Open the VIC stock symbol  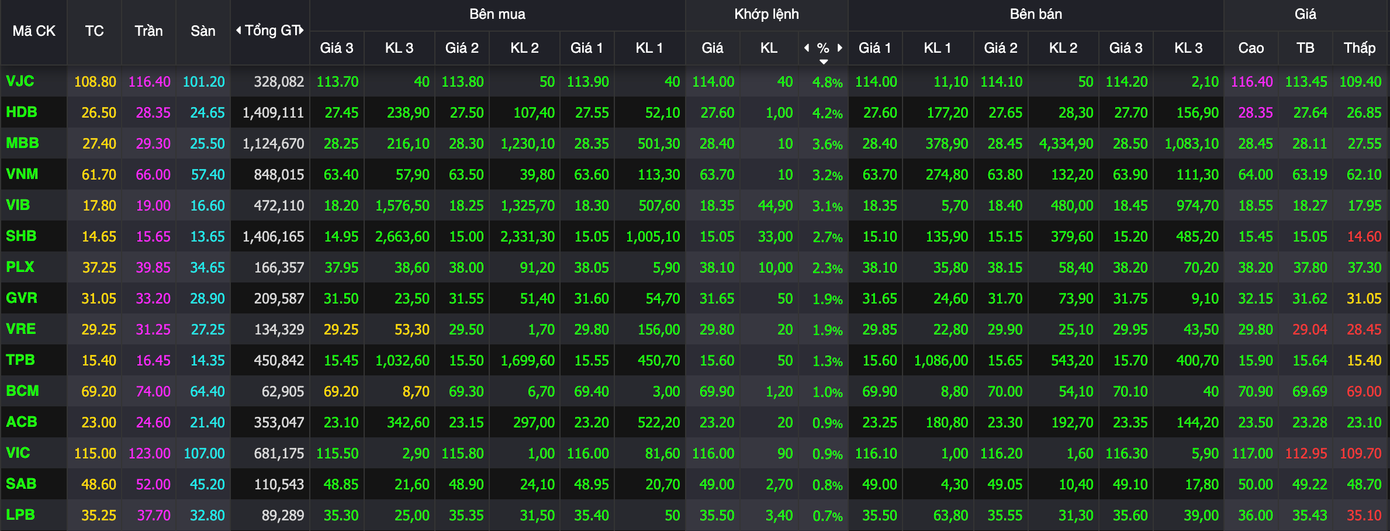pyautogui.click(x=18, y=453)
